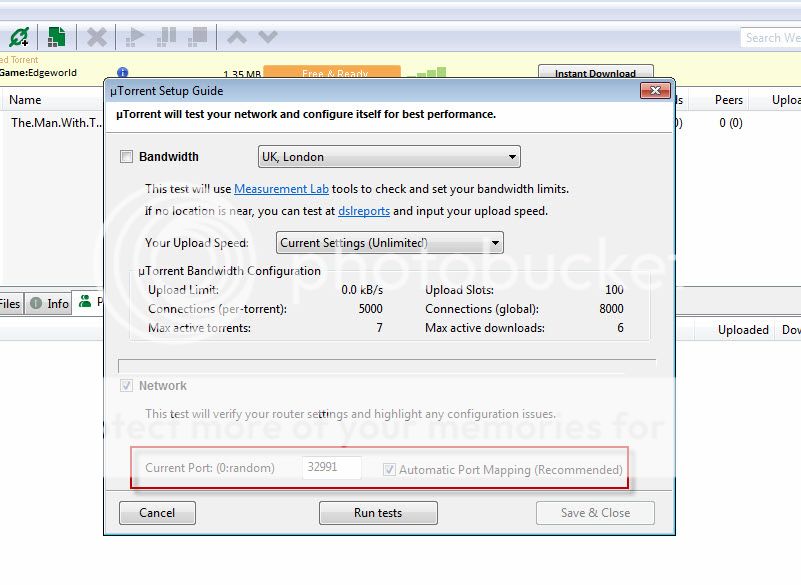Move the torrent up the queue
The image size is (801, 585).
[237, 37]
